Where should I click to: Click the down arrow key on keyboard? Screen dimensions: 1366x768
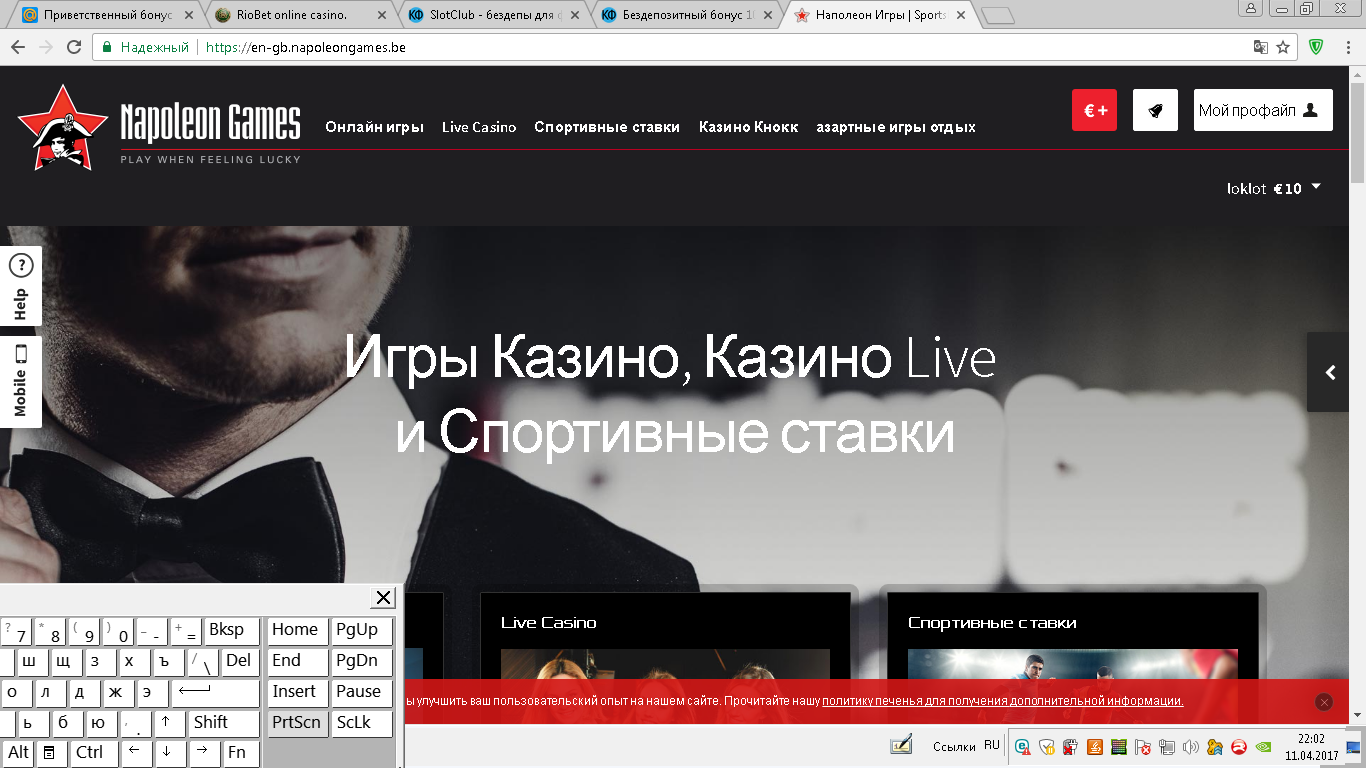(x=170, y=754)
